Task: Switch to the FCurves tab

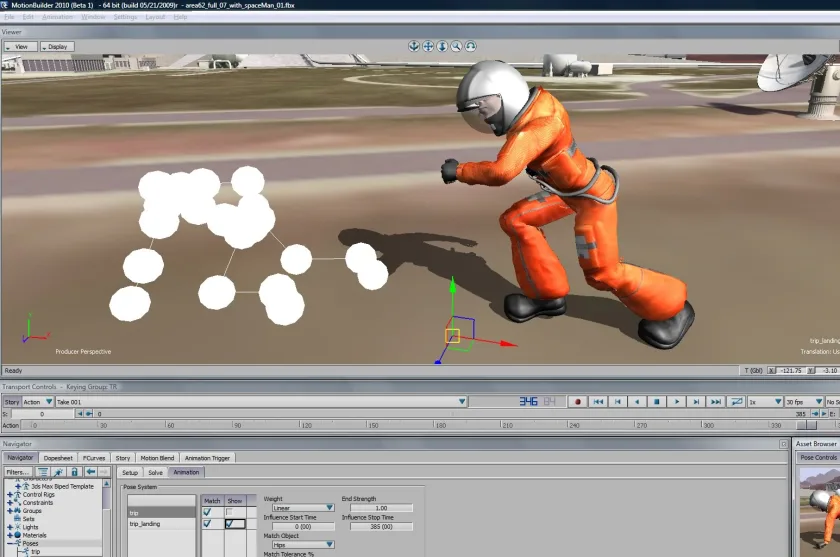Action: coord(94,458)
